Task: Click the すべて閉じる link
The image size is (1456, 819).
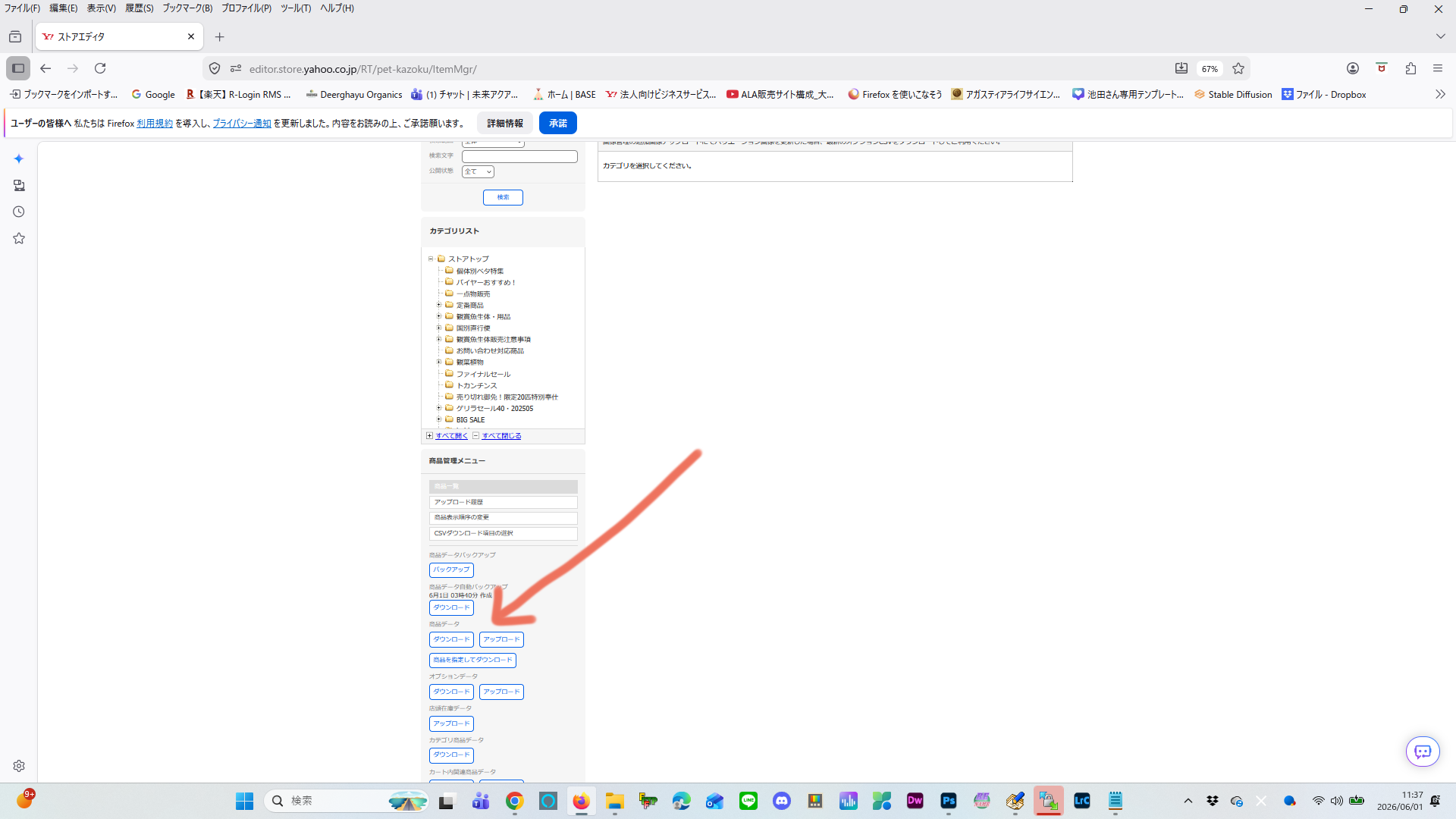Action: point(501,436)
